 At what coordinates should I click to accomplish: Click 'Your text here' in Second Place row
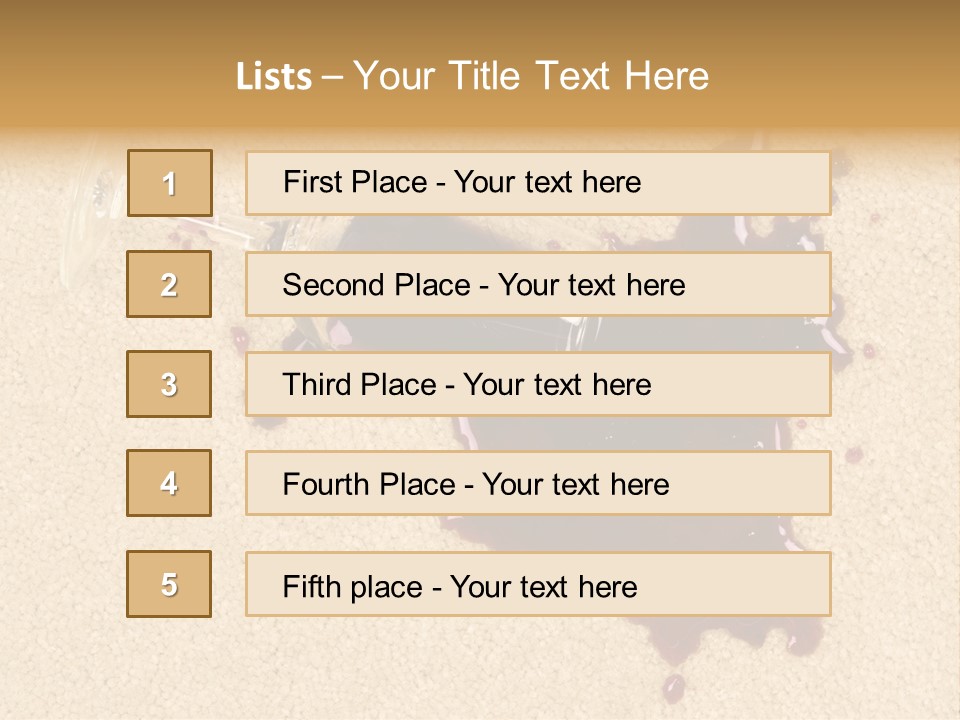591,285
